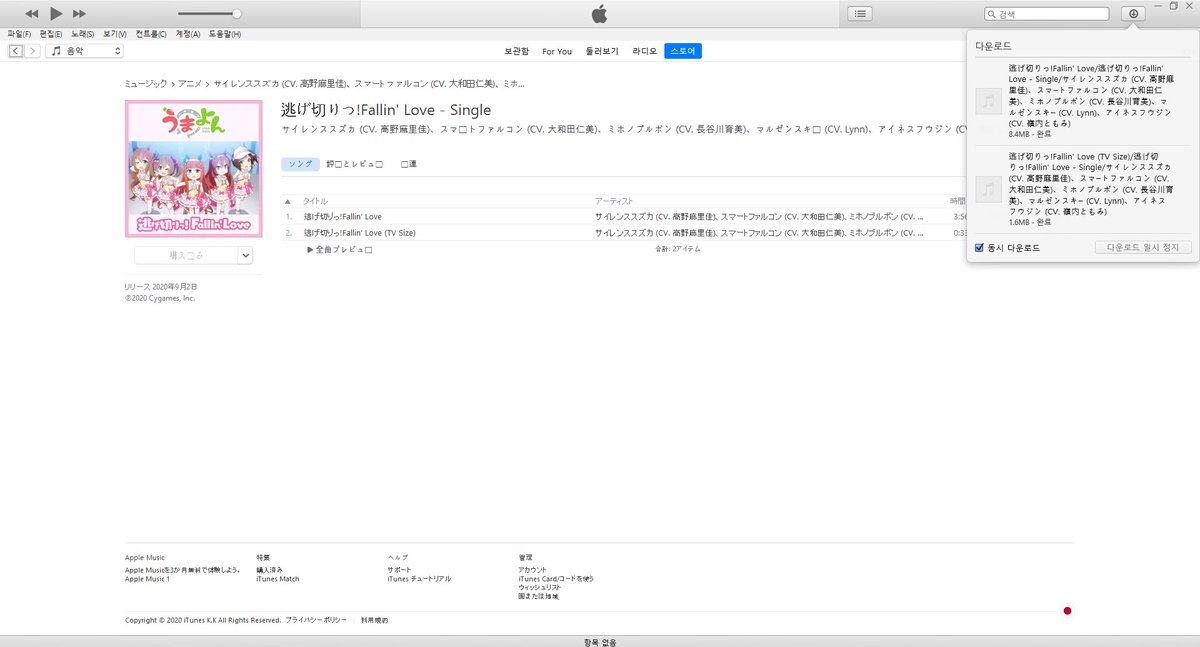Select the 스토어 tab

point(683,51)
